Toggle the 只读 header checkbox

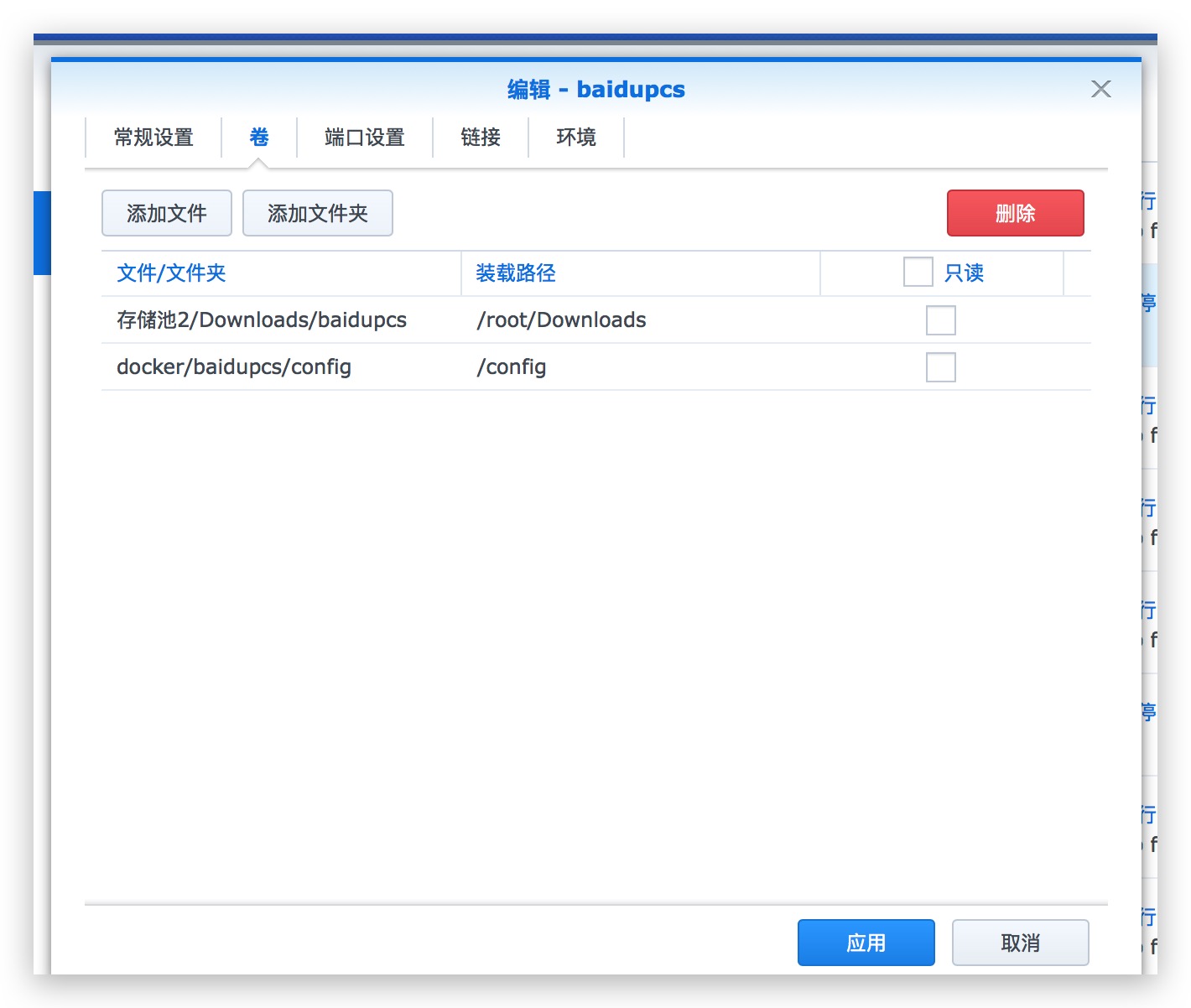[x=918, y=272]
